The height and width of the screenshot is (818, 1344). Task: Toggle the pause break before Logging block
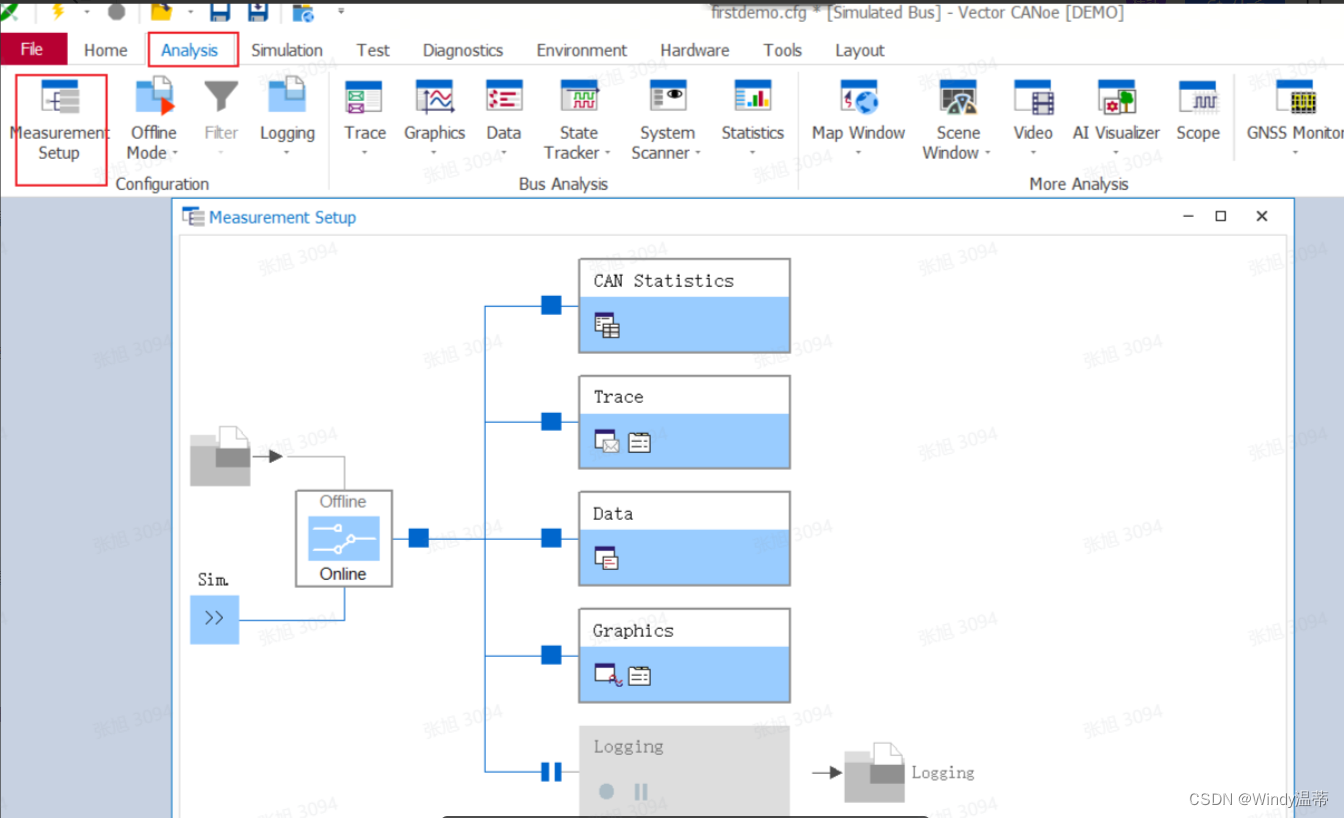pos(551,771)
